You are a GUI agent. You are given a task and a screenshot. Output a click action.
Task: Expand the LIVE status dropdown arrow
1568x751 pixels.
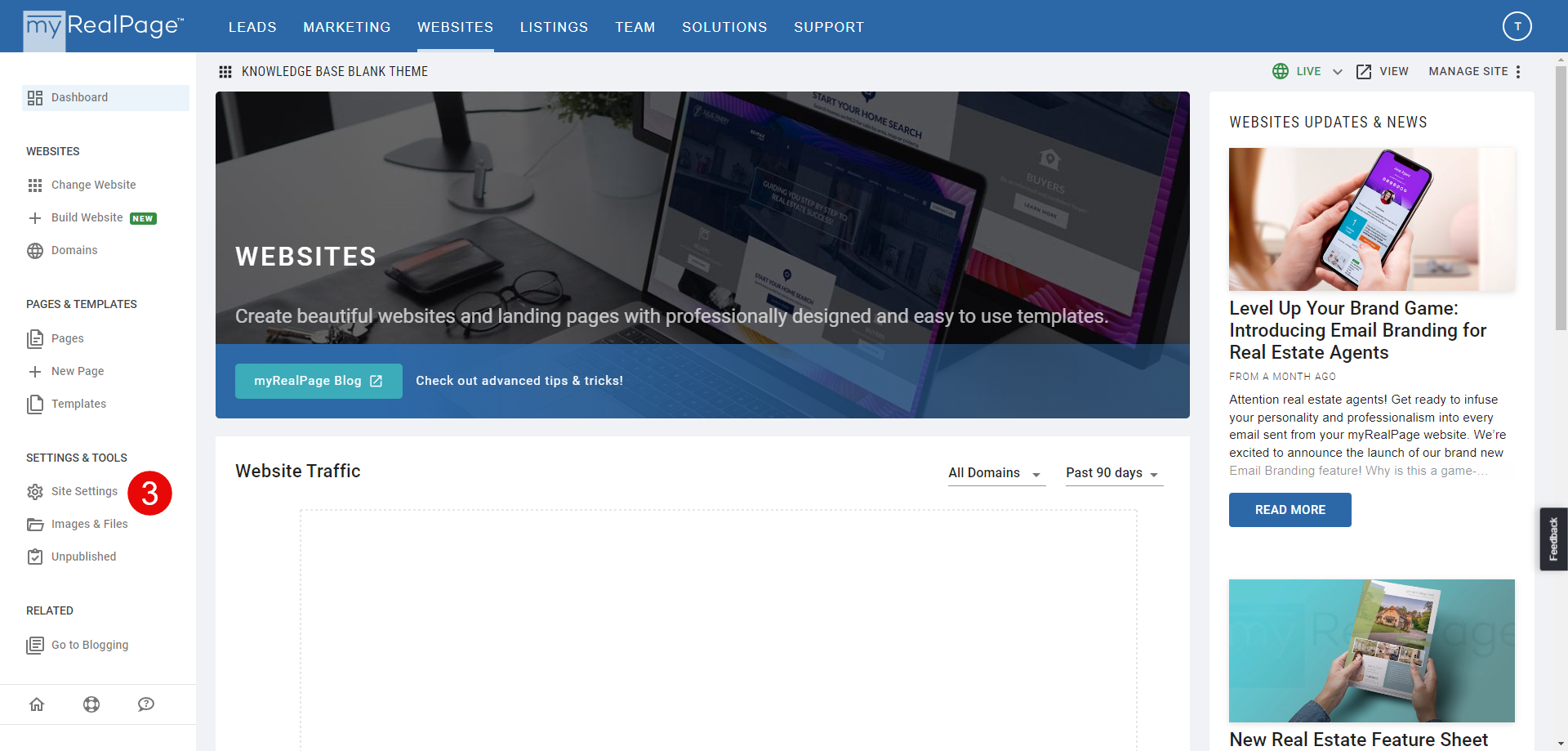[x=1338, y=72]
